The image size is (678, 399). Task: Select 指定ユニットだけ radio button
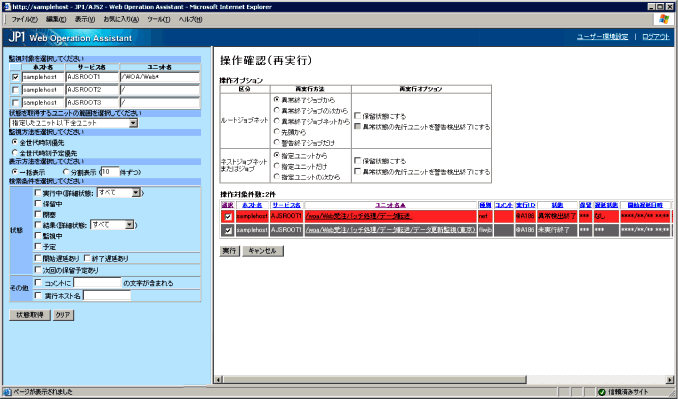pyautogui.click(x=277, y=166)
